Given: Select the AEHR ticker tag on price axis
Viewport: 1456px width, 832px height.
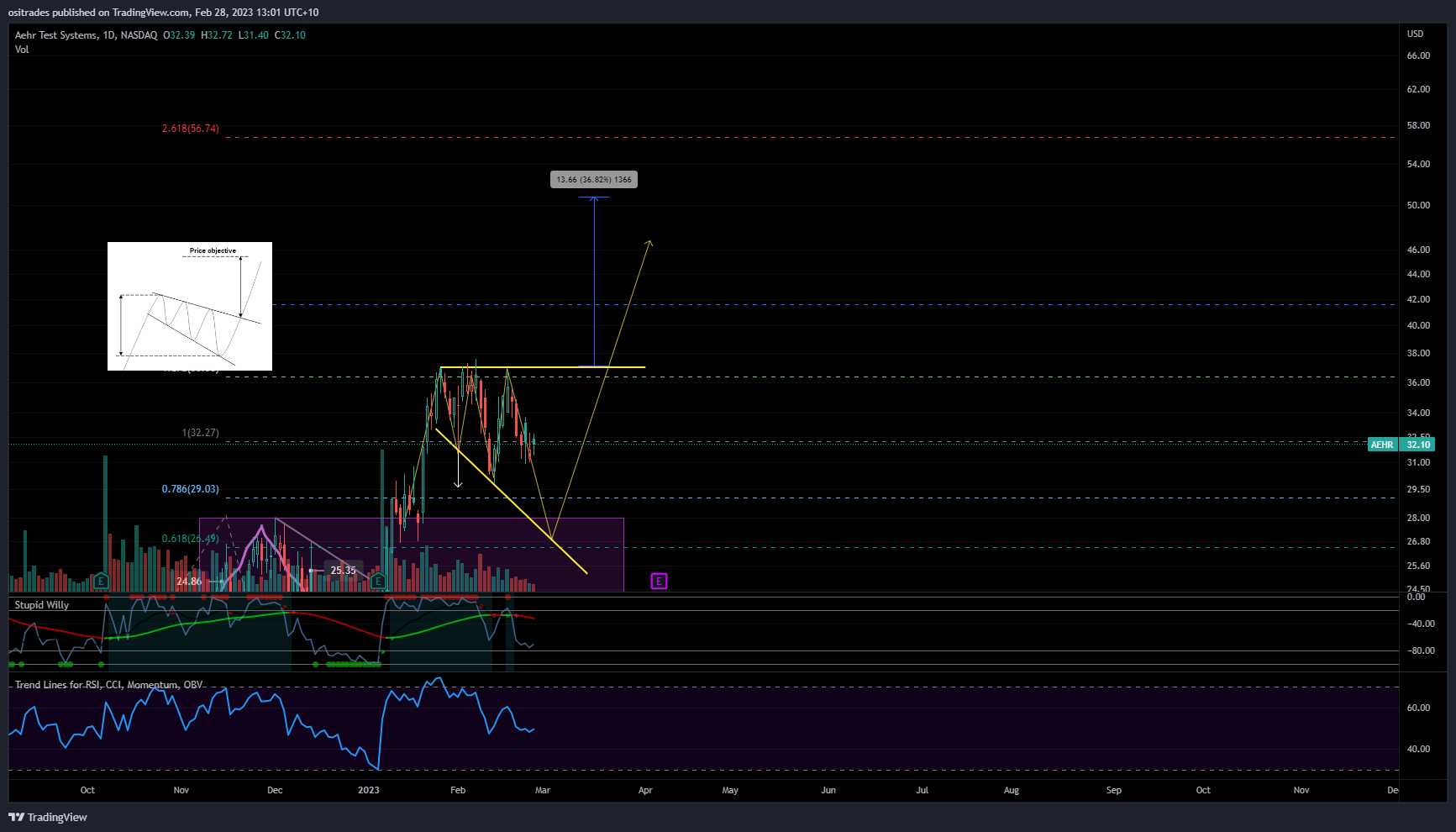Looking at the screenshot, I should click(x=1382, y=445).
